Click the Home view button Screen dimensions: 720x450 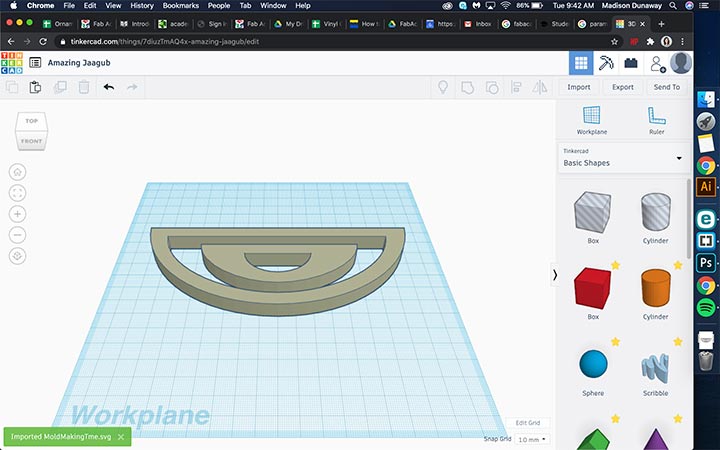pos(17,172)
